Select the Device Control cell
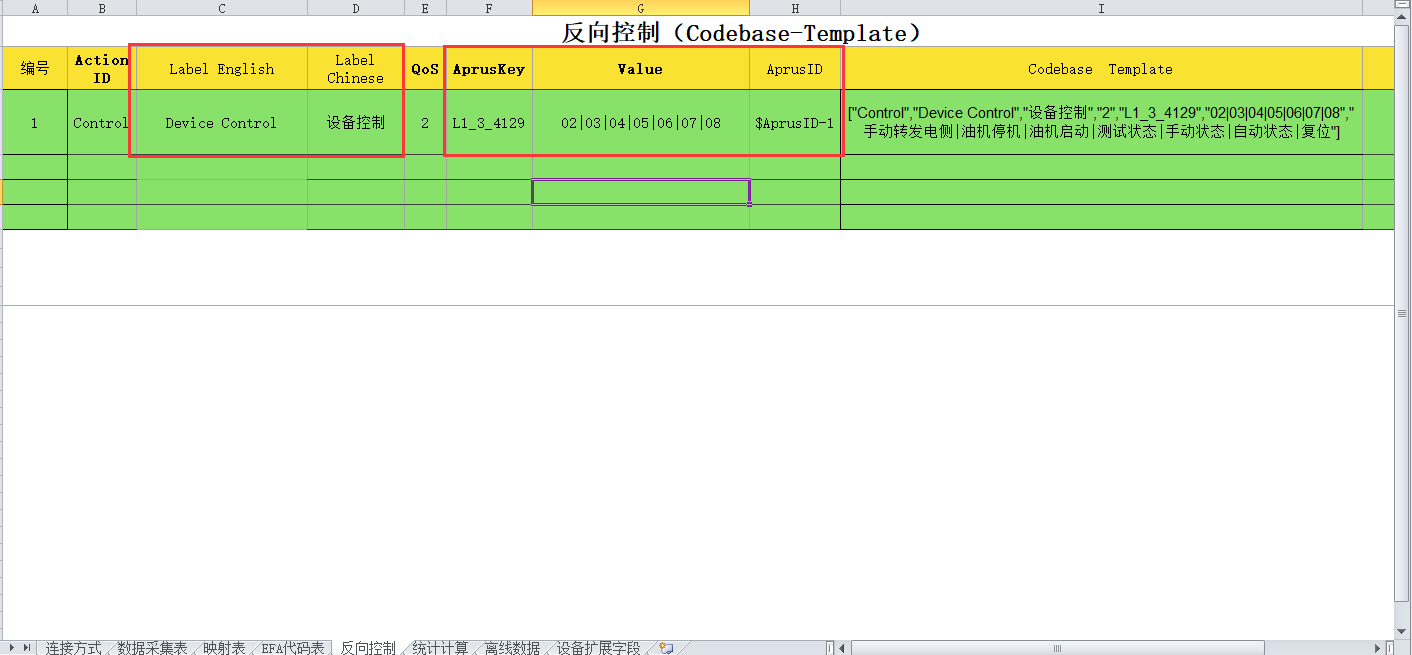Image resolution: width=1412 pixels, height=655 pixels. click(x=221, y=123)
